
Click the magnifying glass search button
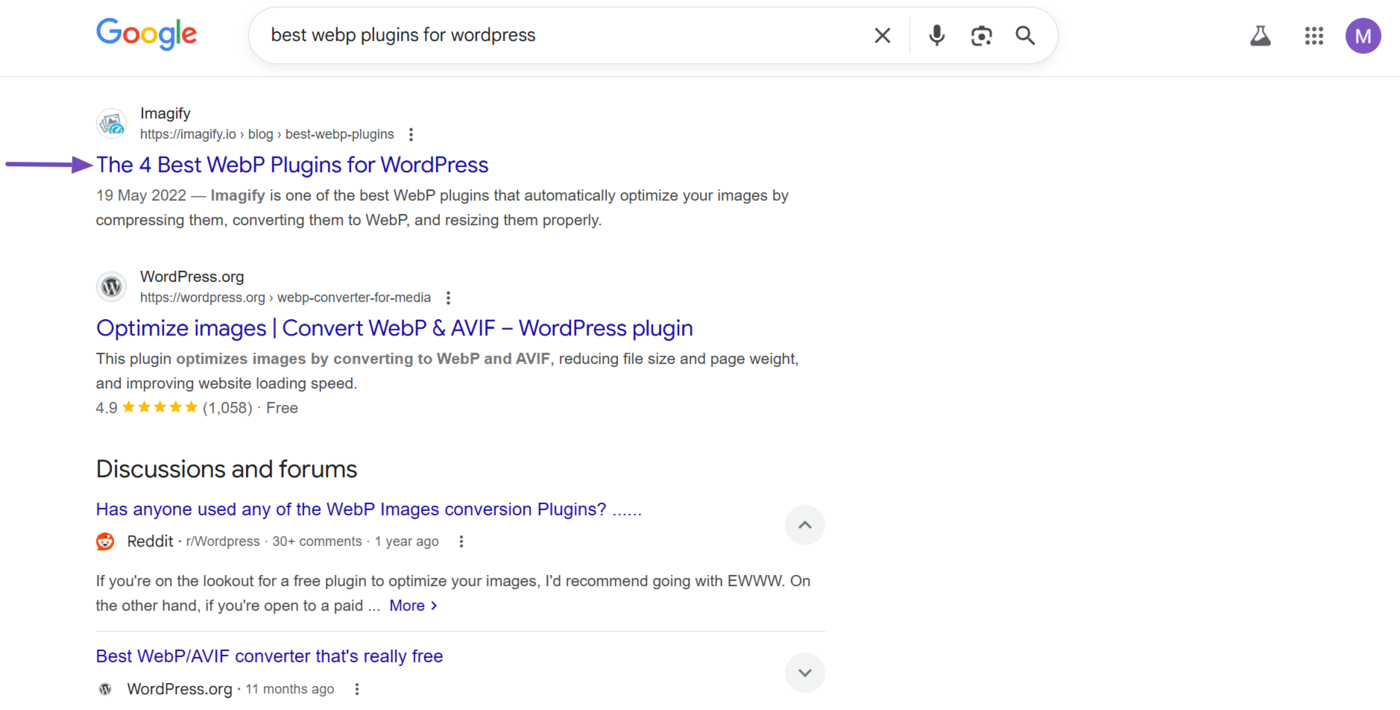pyautogui.click(x=1025, y=36)
